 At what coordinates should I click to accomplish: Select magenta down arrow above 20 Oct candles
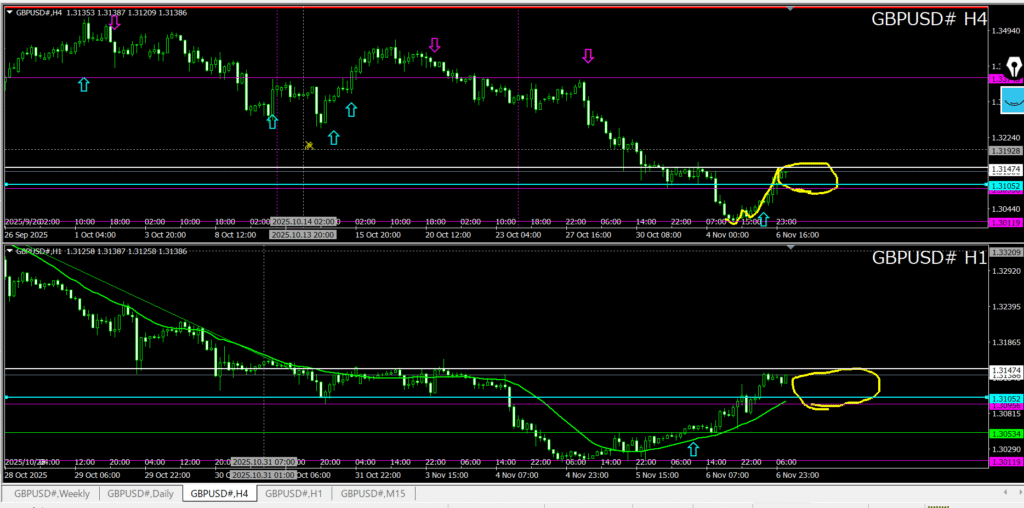pos(434,45)
